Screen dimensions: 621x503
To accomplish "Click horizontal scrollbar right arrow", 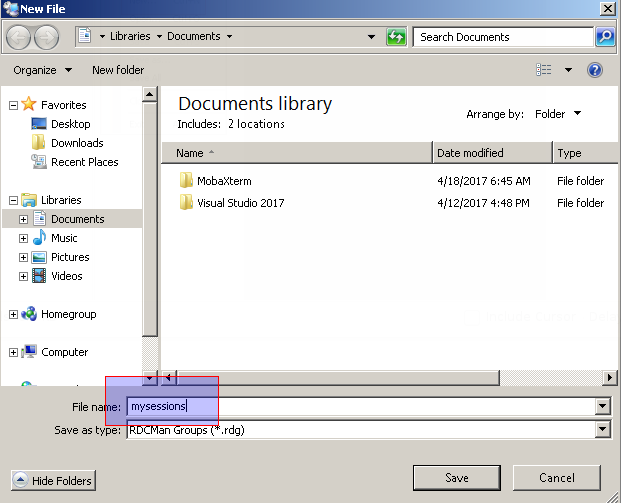I will click(x=610, y=377).
